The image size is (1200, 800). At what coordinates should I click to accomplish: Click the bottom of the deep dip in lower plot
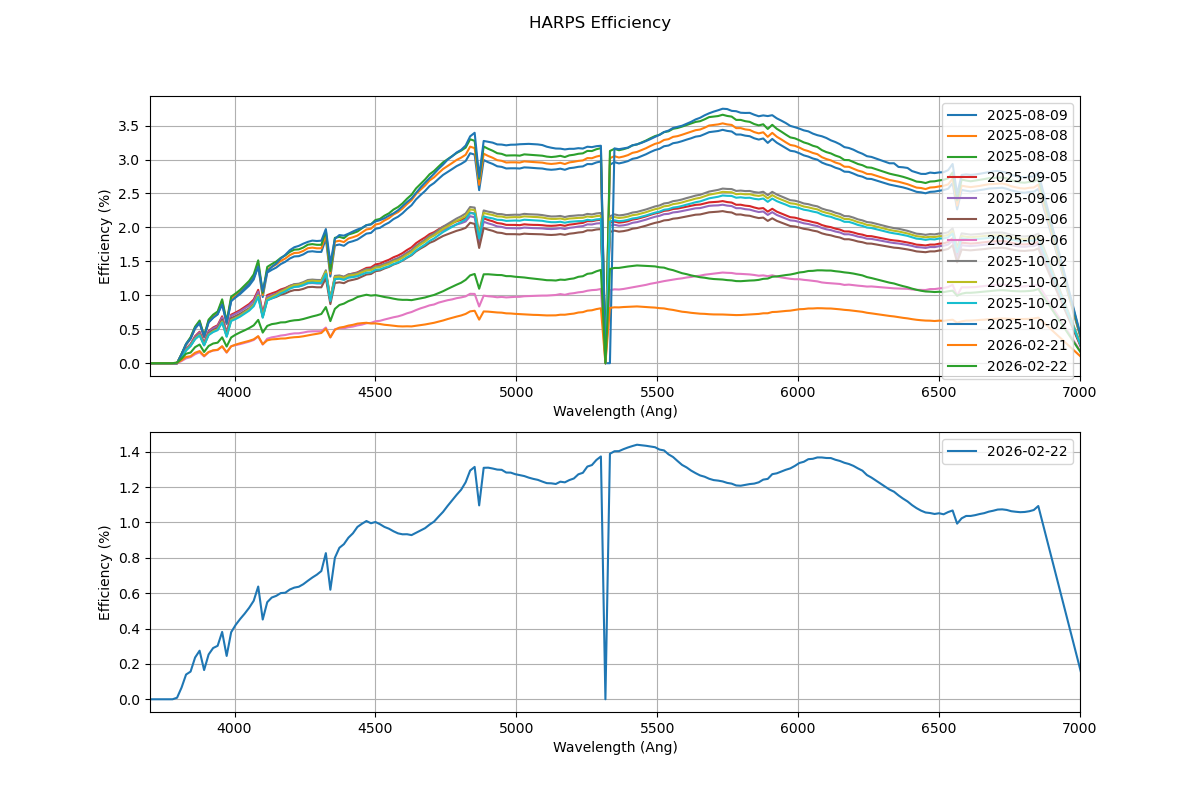click(x=605, y=698)
